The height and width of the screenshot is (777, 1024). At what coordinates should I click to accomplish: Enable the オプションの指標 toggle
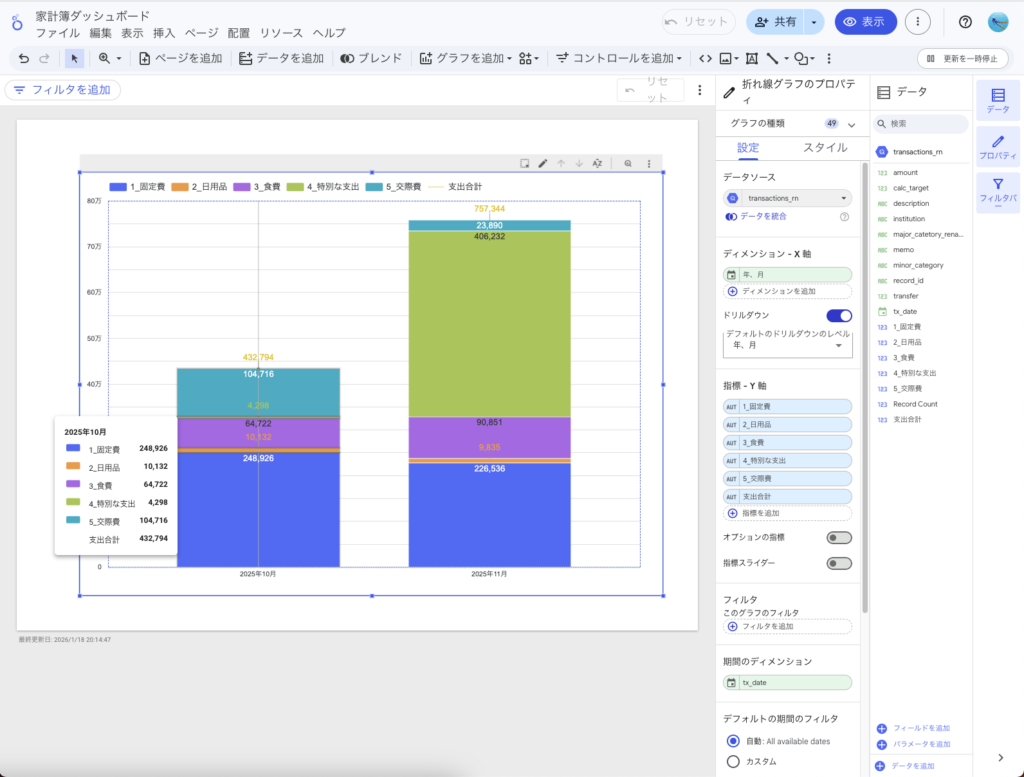coord(839,538)
